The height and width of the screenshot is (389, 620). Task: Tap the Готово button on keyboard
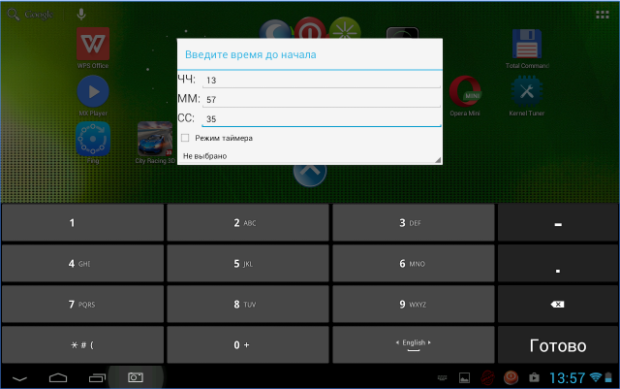tap(558, 345)
